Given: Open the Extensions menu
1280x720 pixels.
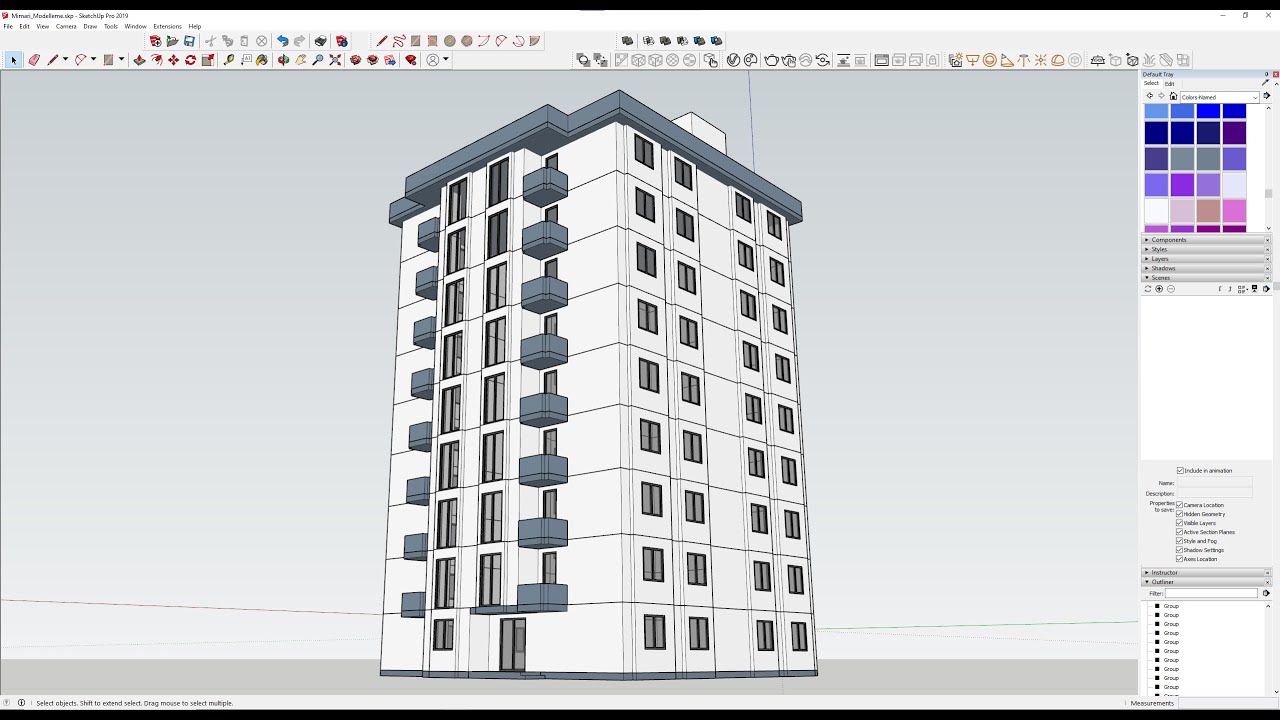Looking at the screenshot, I should 167,26.
